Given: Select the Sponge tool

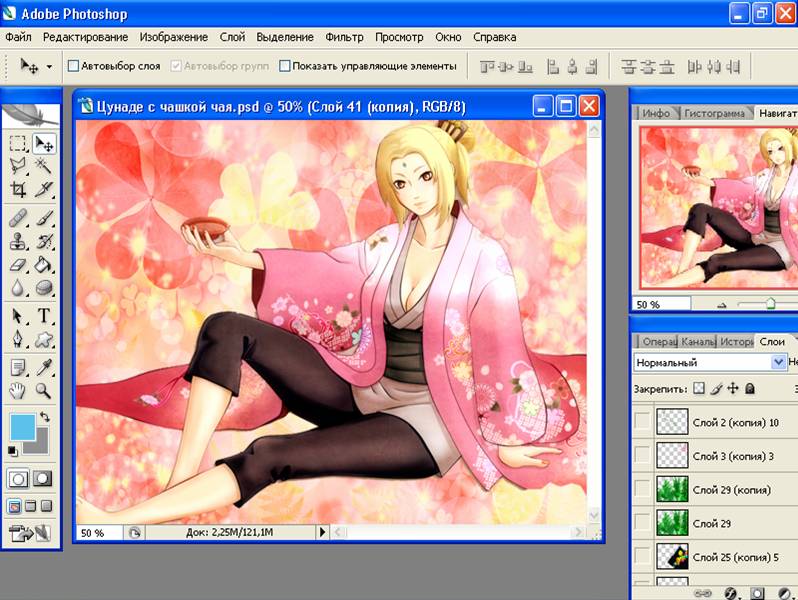Looking at the screenshot, I should click(x=44, y=288).
